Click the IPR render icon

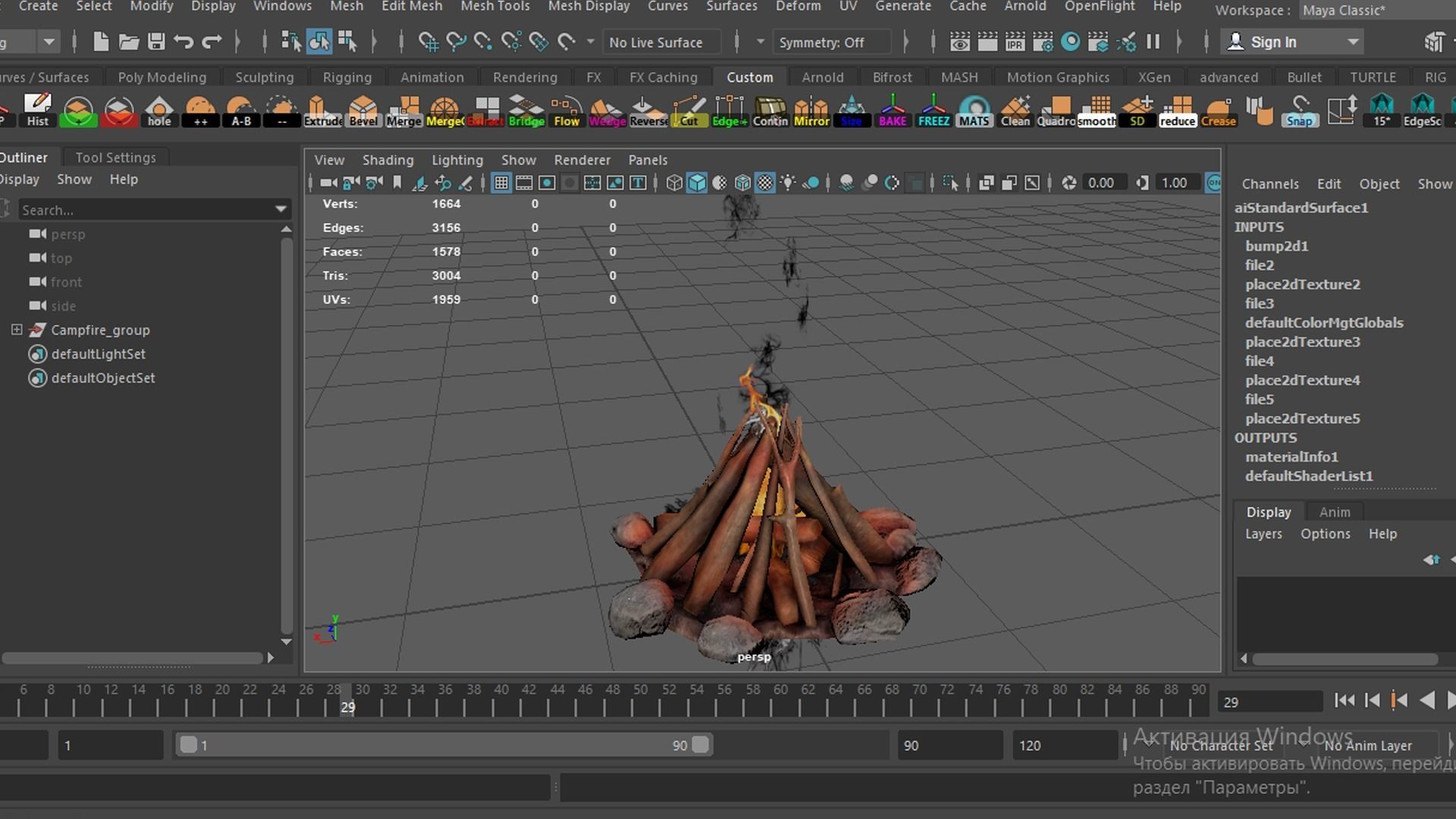pos(1015,42)
